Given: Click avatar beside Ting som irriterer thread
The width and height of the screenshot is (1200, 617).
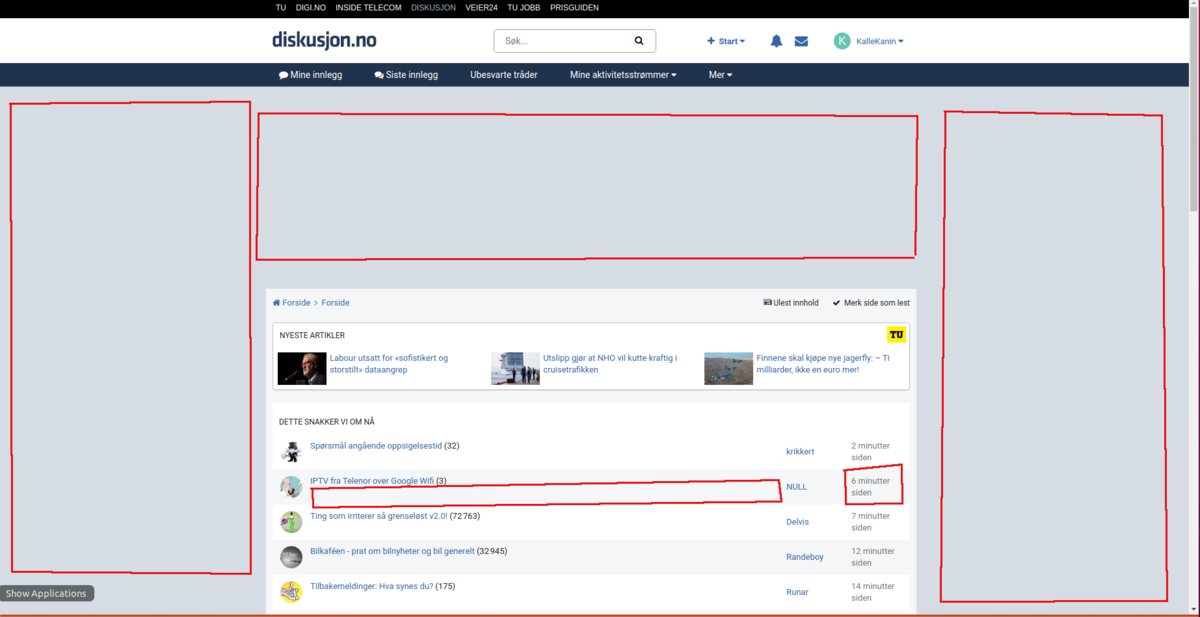Looking at the screenshot, I should point(291,522).
